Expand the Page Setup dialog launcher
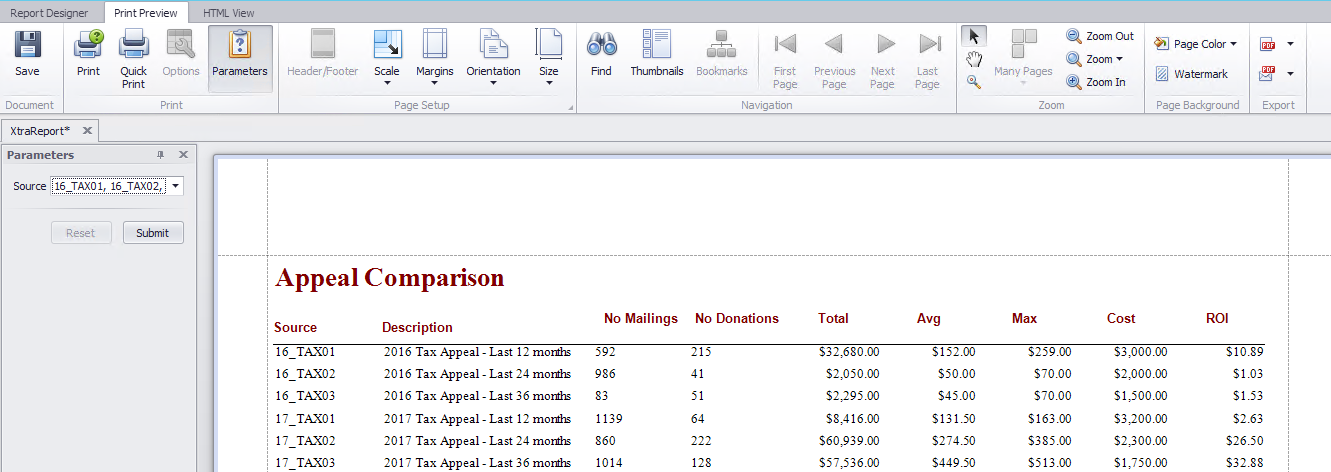The height and width of the screenshot is (472, 1331). [x=571, y=107]
